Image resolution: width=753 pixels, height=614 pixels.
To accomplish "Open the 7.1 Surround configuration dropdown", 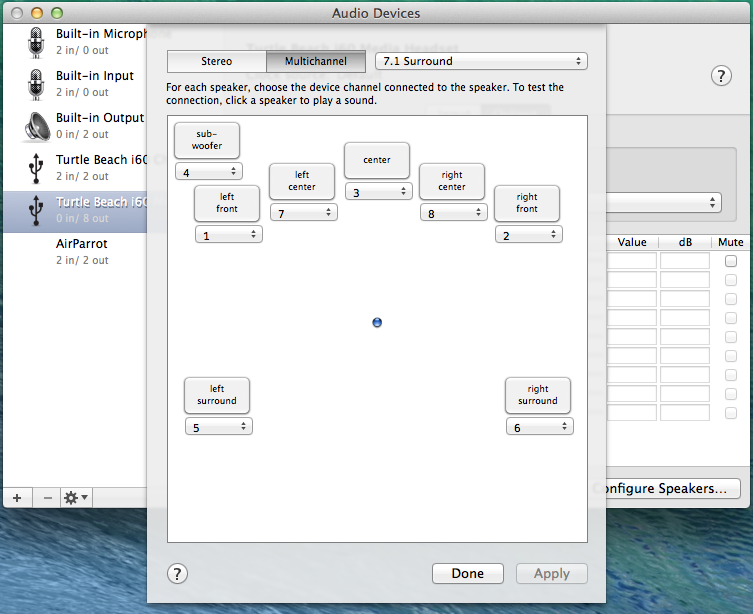I will pos(481,61).
